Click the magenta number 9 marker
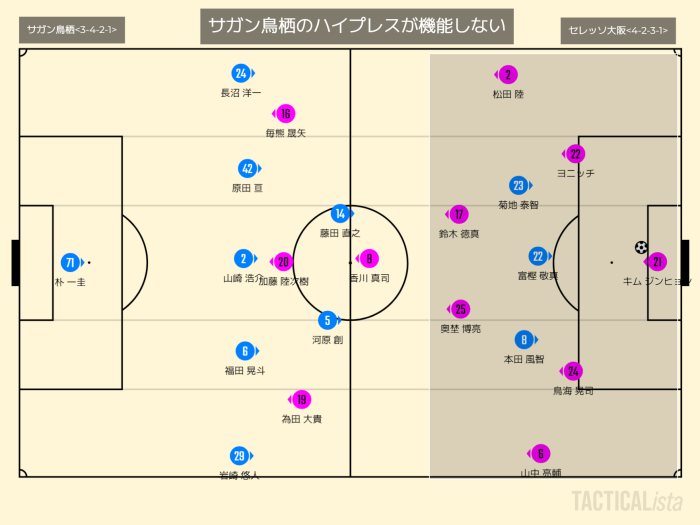The width and height of the screenshot is (700, 525). (369, 258)
